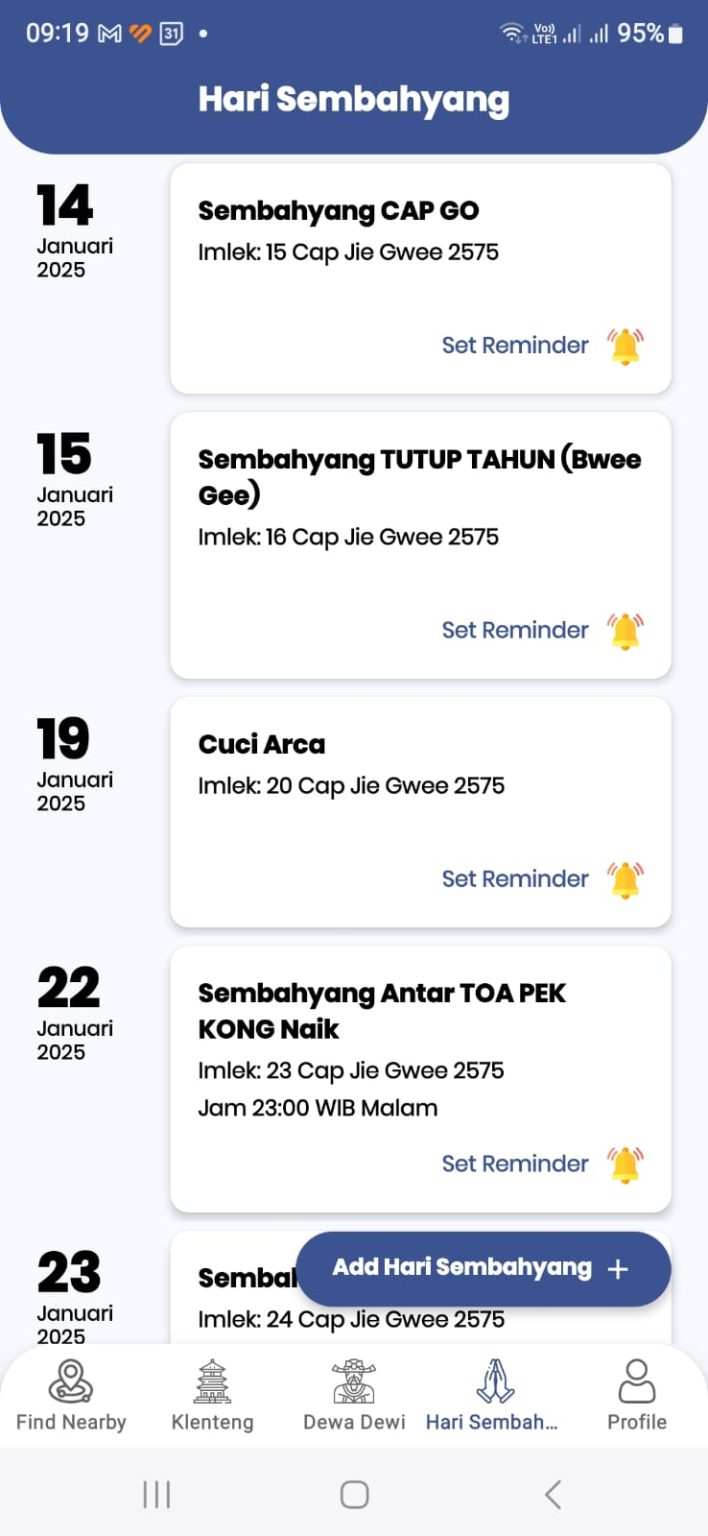Set a reminder for Cuci Arca
This screenshot has width=708, height=1536.
[515, 879]
